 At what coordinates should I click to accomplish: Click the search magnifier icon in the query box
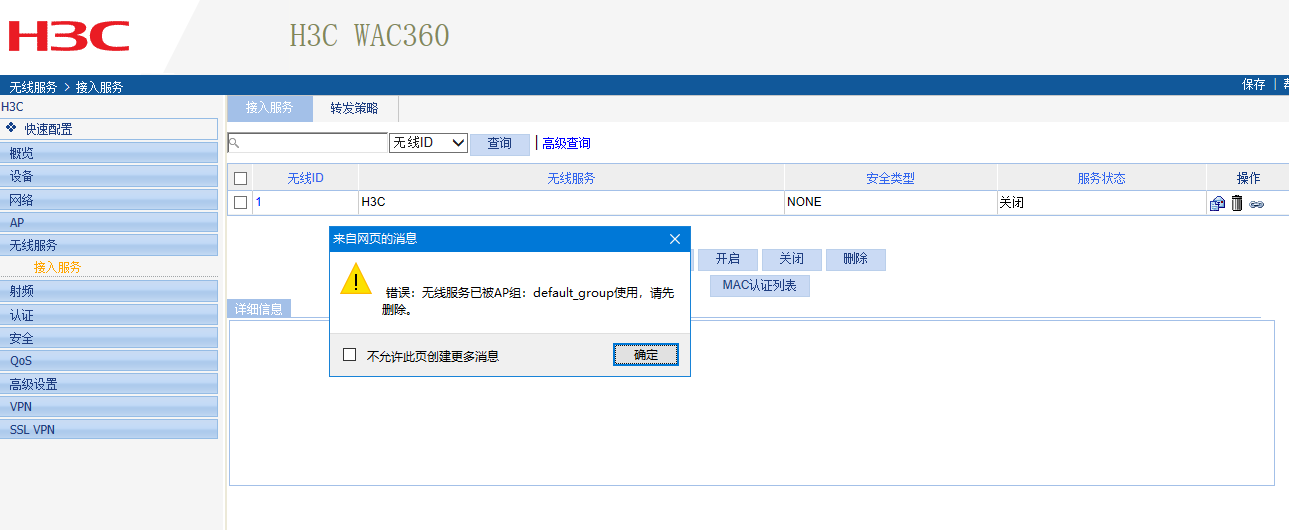click(x=234, y=143)
